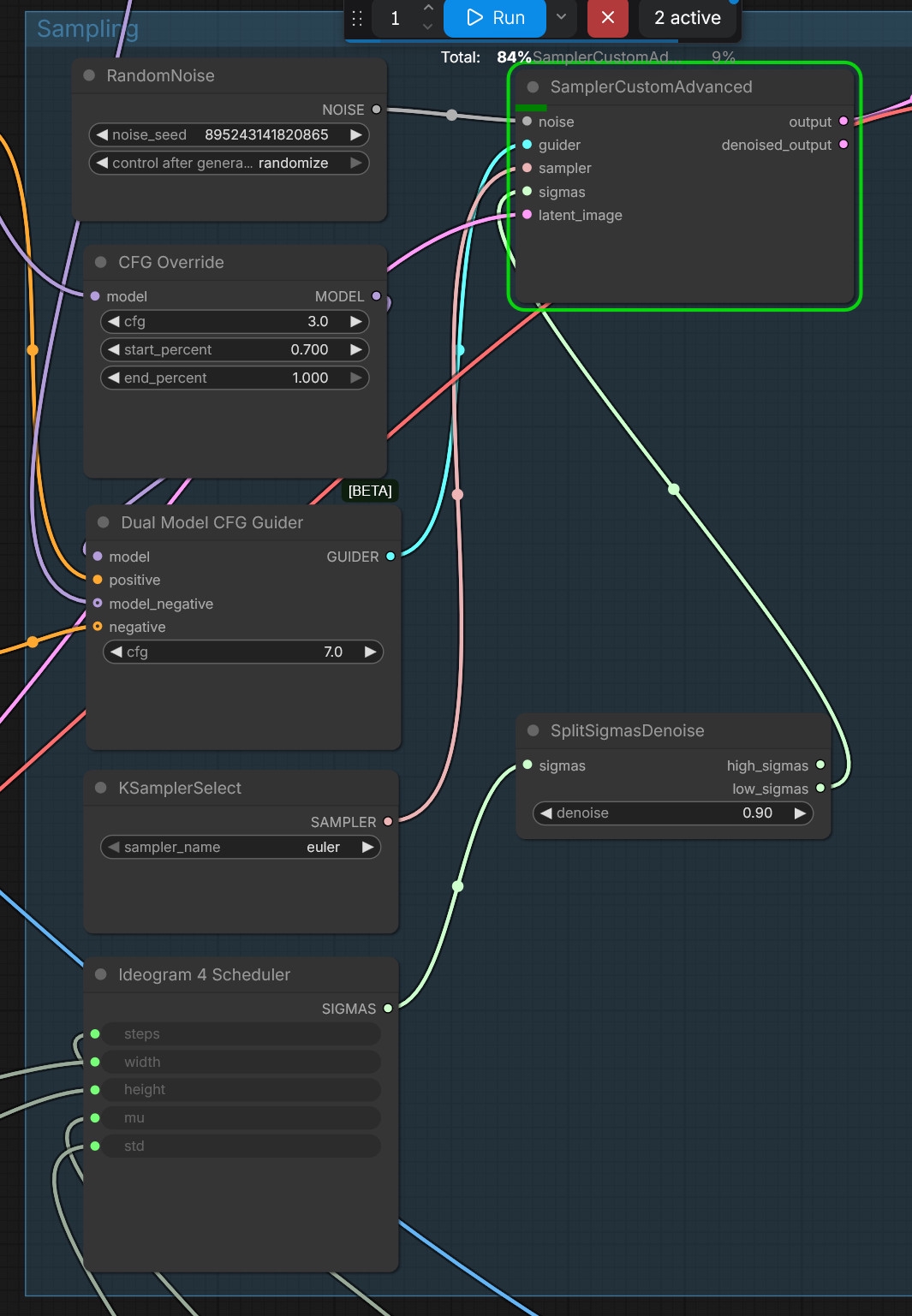Collapse the SamplerCustomAdvanced node via dot

click(x=533, y=86)
